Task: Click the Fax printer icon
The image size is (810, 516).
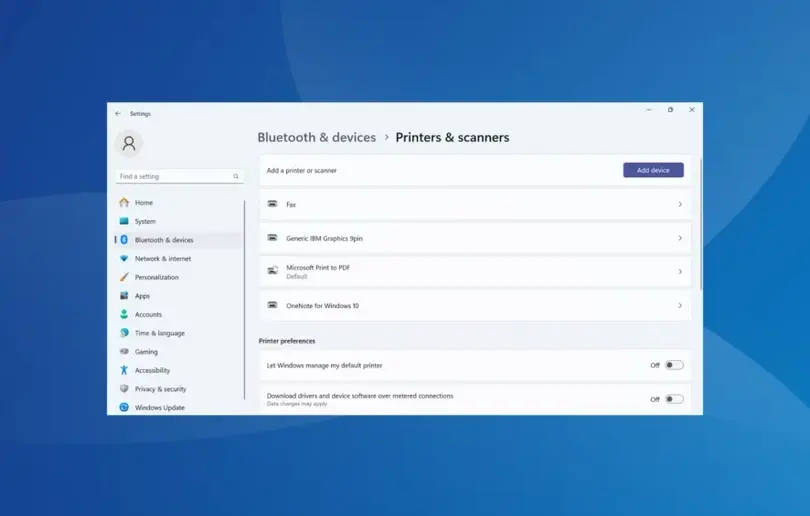Action: (272, 204)
